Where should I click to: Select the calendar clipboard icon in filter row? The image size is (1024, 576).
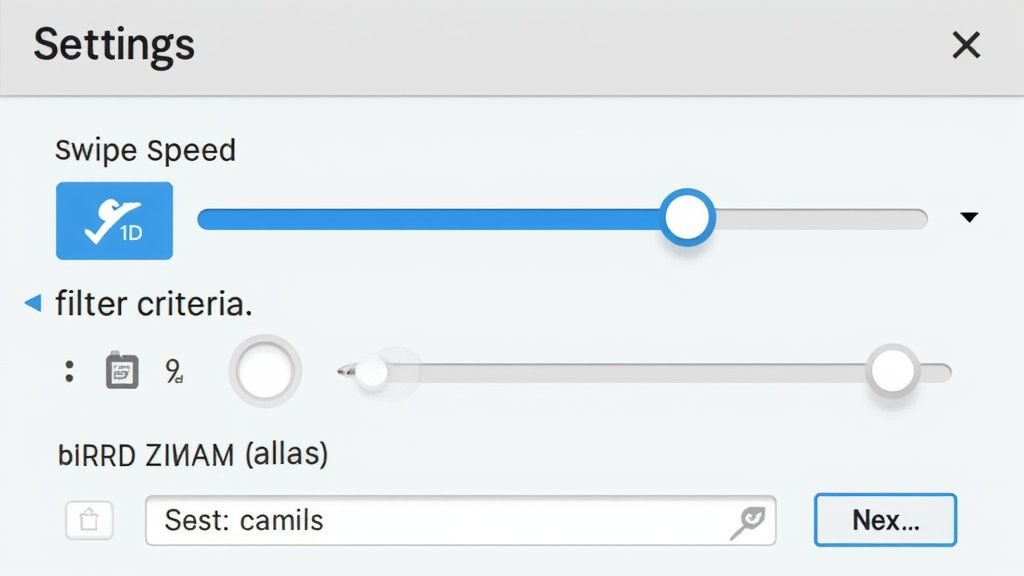pyautogui.click(x=122, y=370)
